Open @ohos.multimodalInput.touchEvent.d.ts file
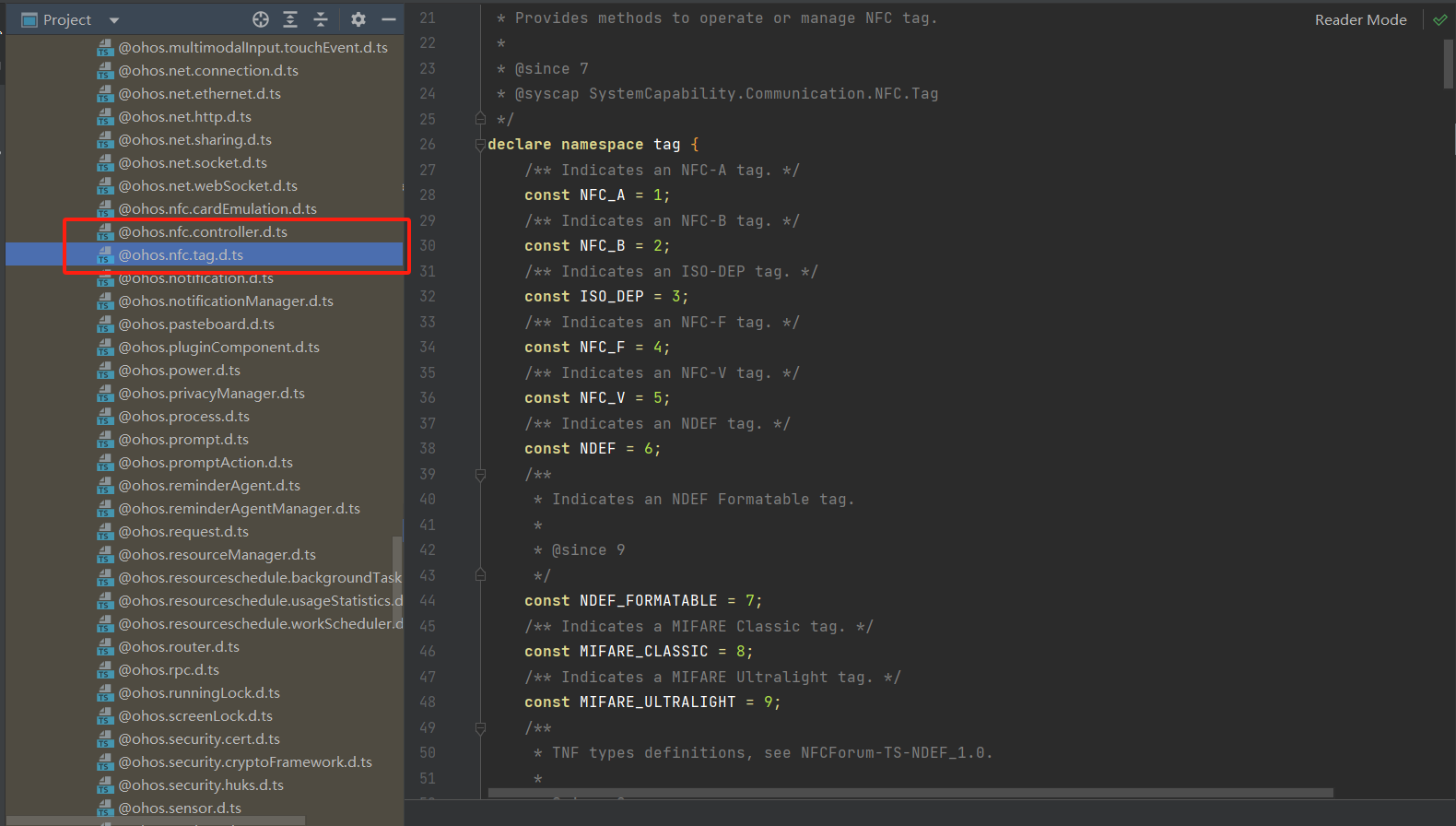The height and width of the screenshot is (826, 1456). (252, 47)
